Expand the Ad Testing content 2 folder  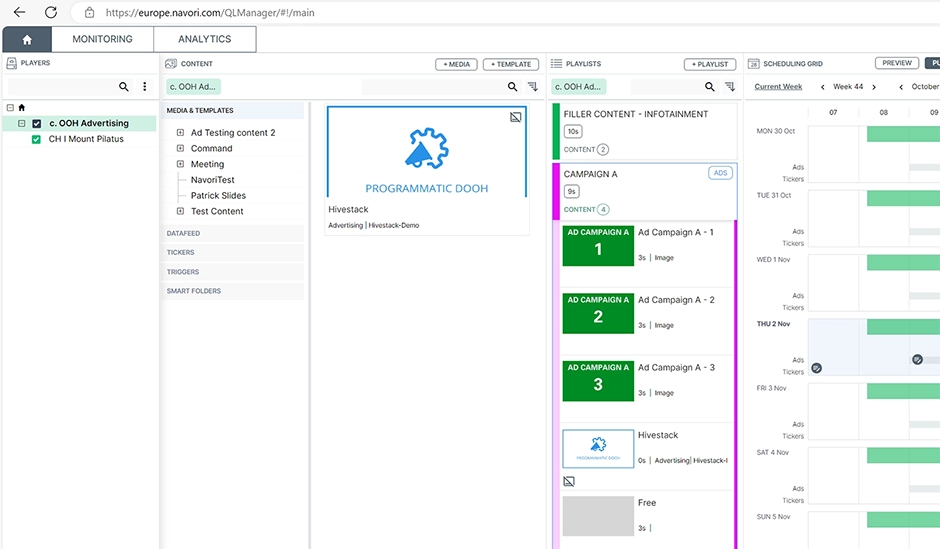[180, 133]
